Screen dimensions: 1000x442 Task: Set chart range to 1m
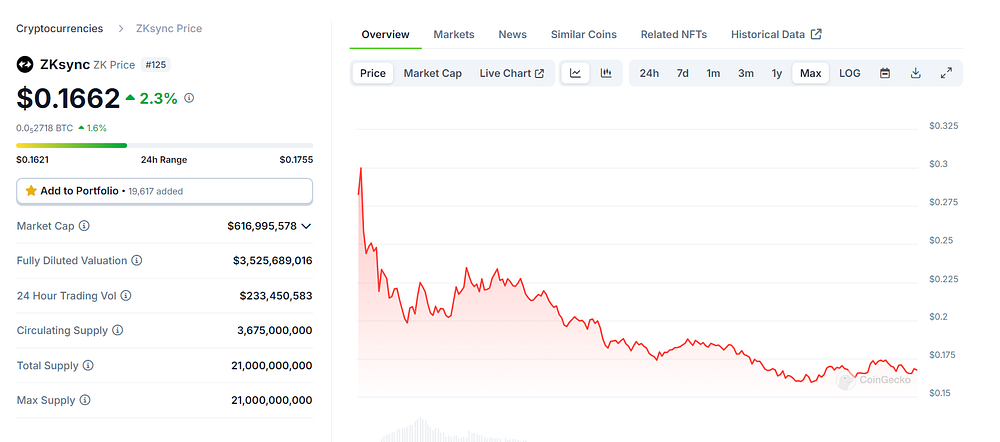click(x=713, y=73)
